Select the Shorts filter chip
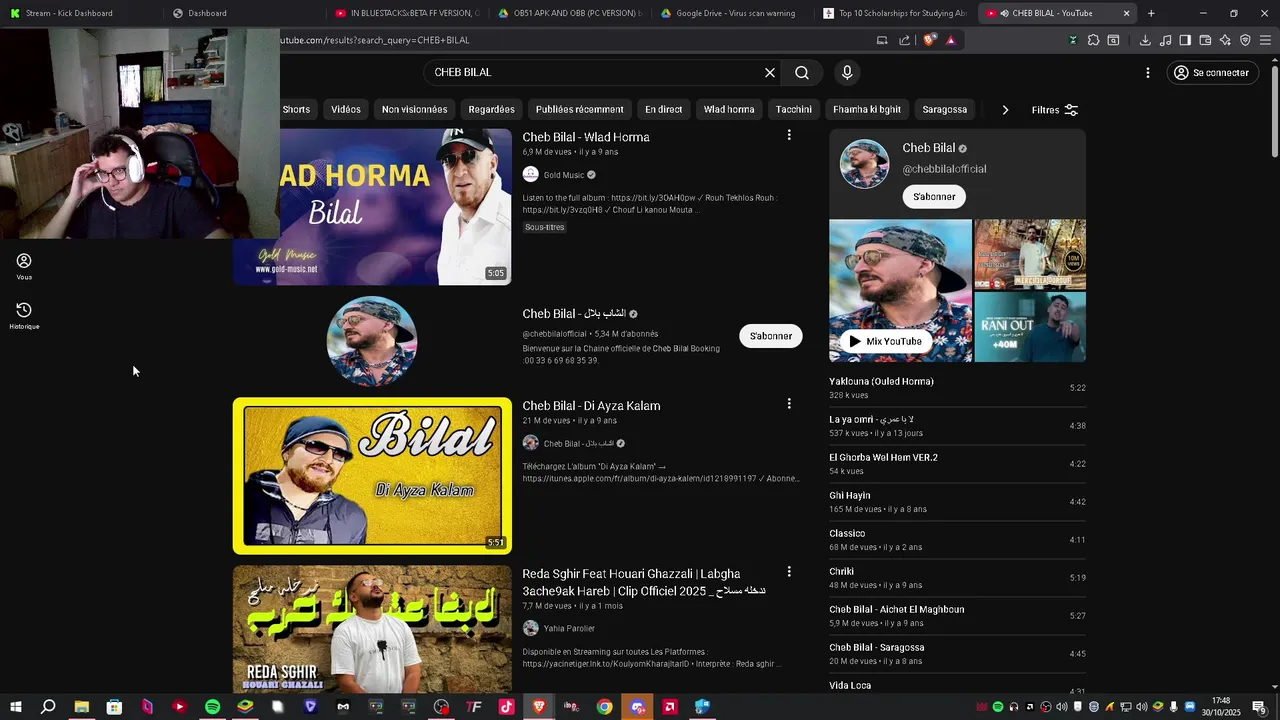The image size is (1280, 720). [296, 110]
